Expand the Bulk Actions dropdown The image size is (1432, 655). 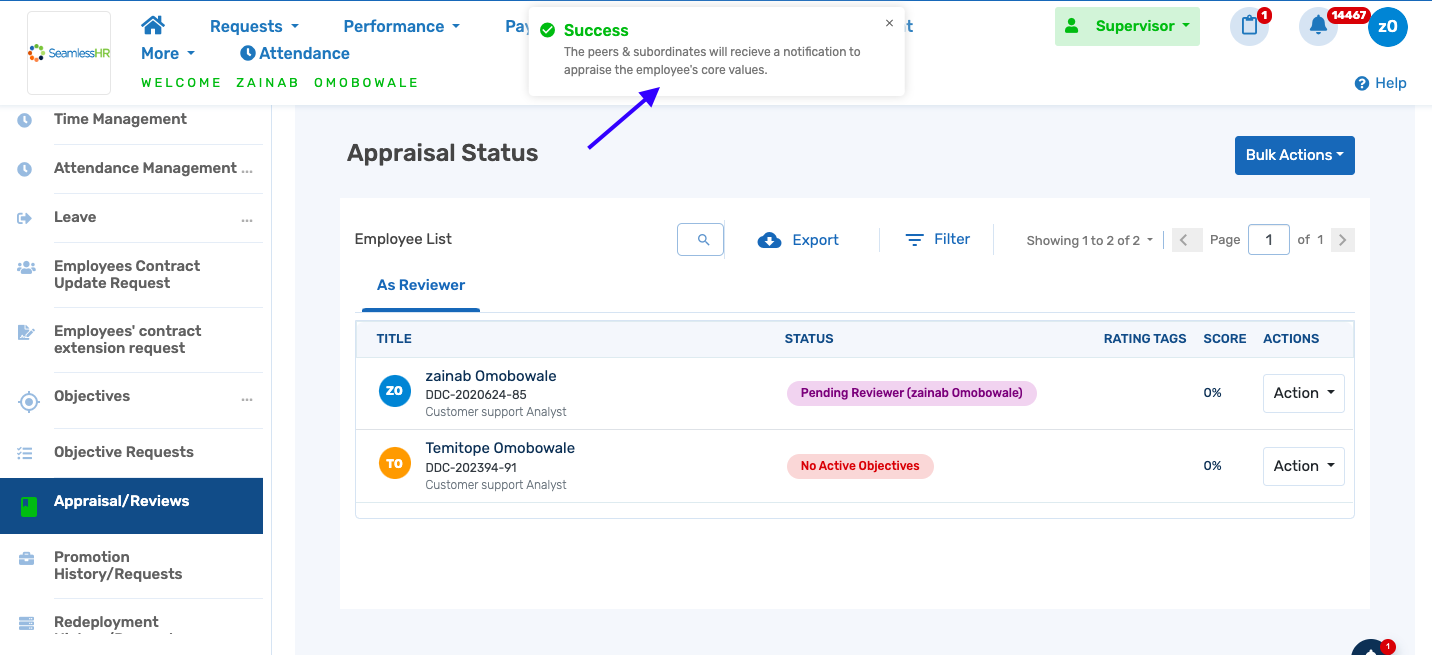click(1294, 155)
